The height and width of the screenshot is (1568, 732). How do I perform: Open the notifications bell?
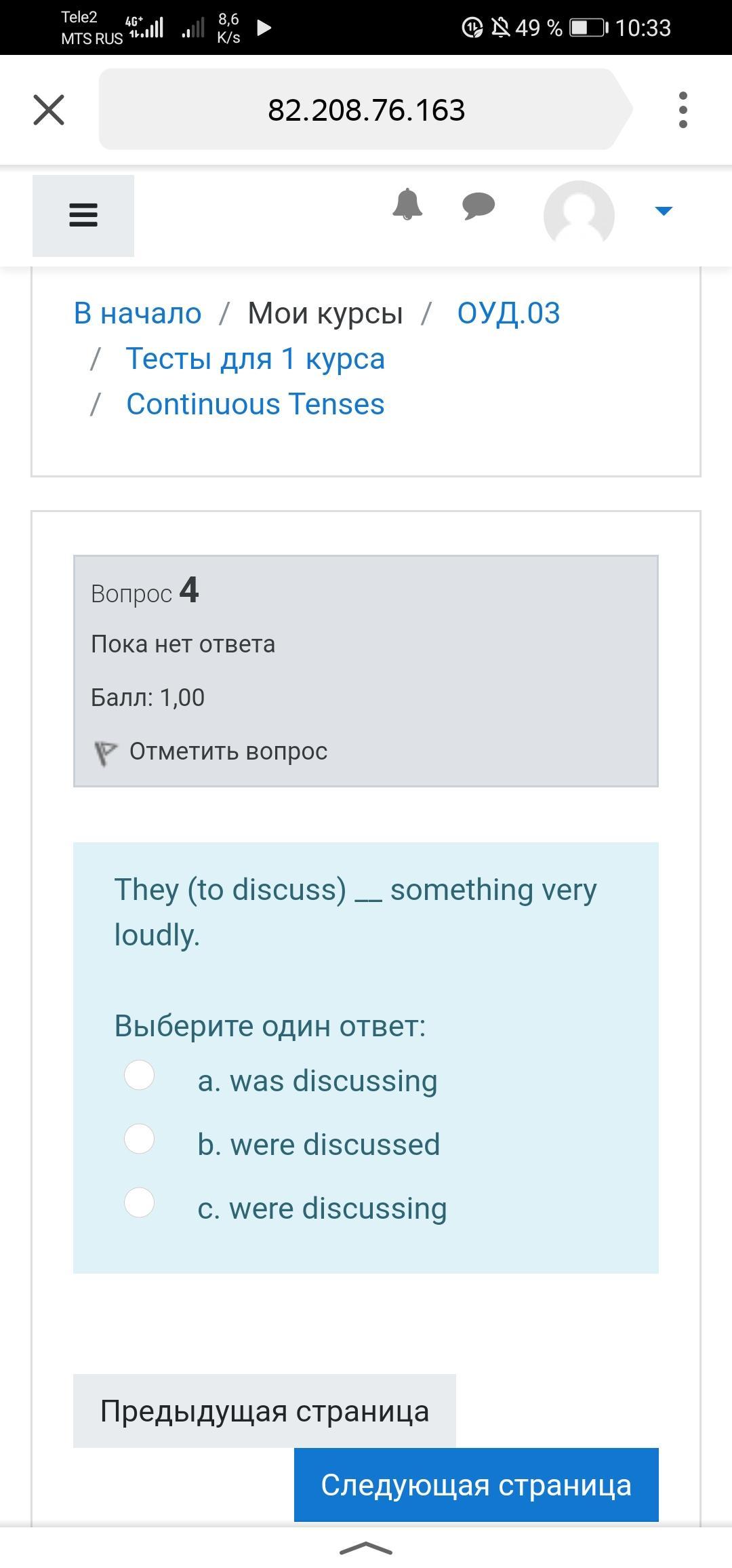click(407, 205)
